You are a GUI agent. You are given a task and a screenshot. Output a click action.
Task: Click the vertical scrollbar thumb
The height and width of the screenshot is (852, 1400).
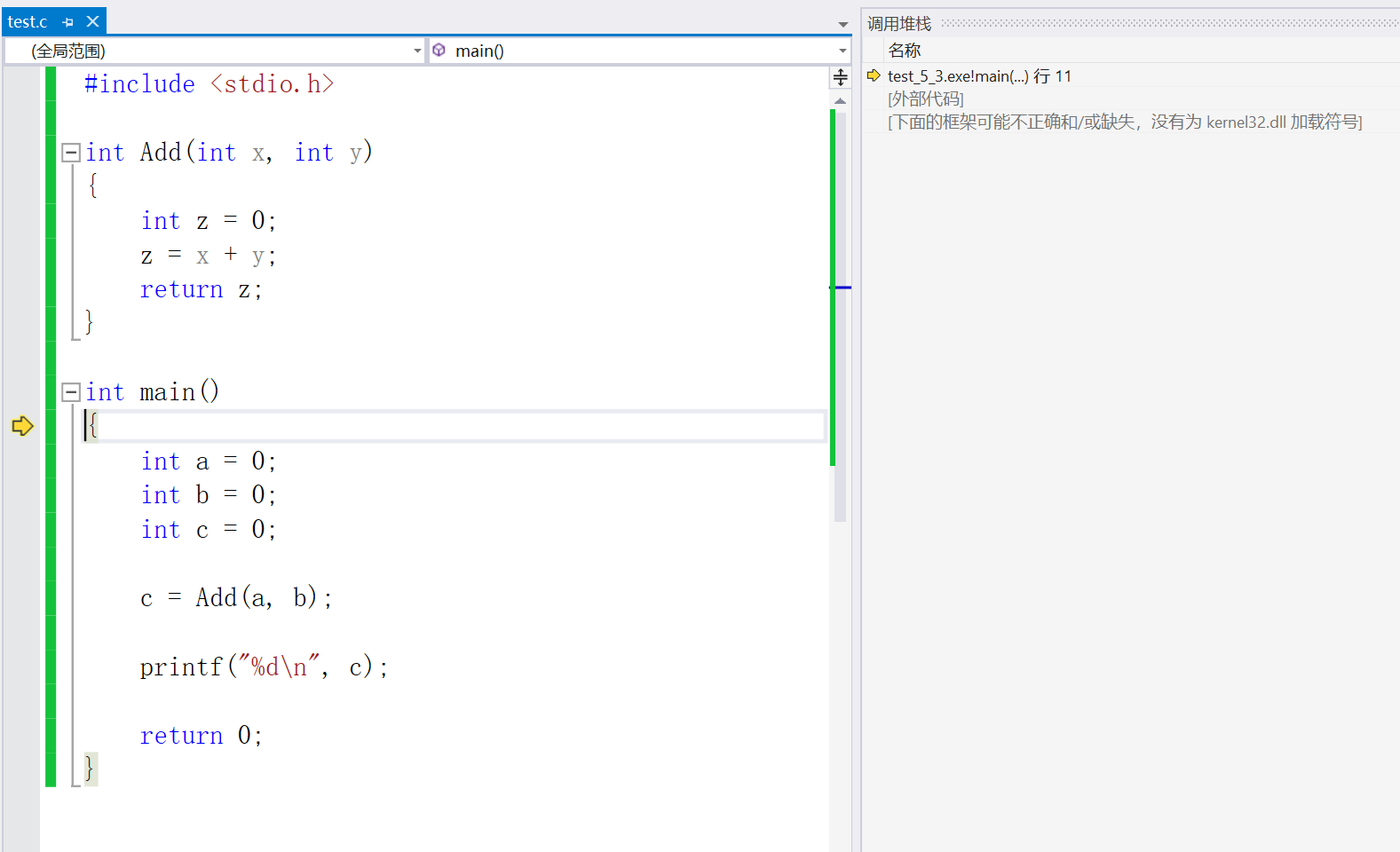(840, 315)
